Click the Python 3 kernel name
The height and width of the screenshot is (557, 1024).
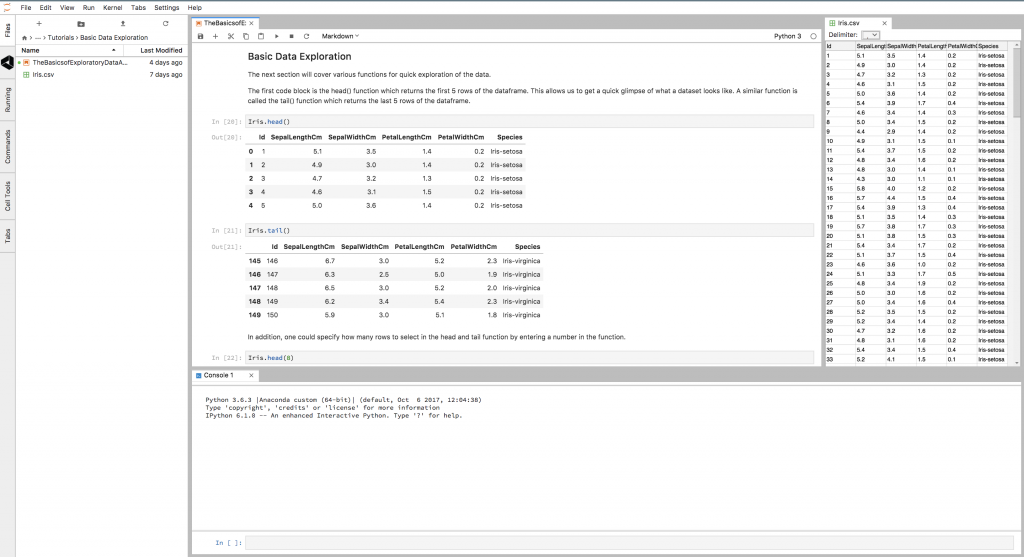(x=788, y=37)
